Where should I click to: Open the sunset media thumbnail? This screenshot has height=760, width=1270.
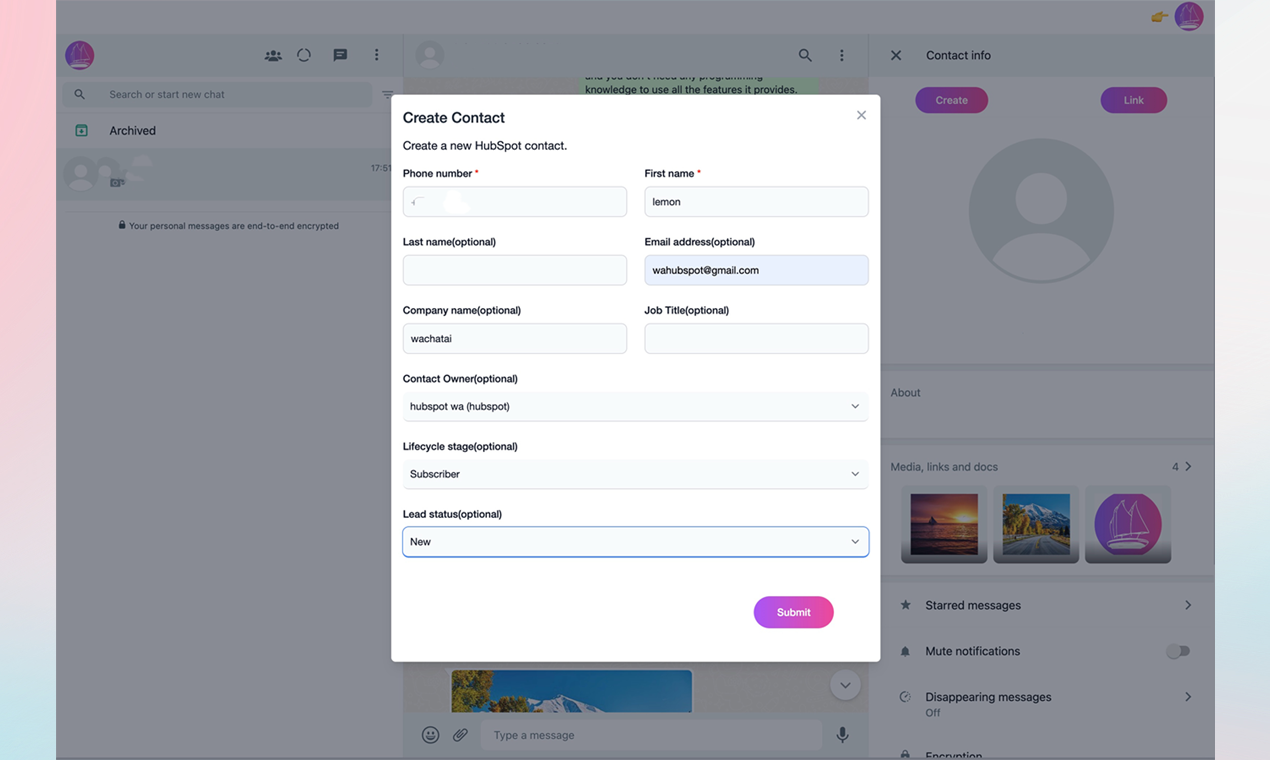[944, 524]
